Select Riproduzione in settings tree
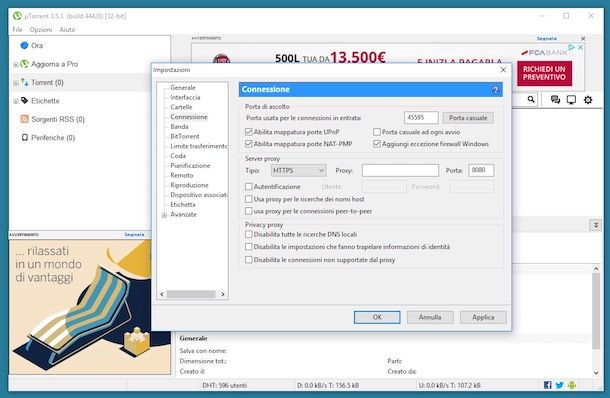Viewport: 610px width, 398px height. tap(189, 185)
